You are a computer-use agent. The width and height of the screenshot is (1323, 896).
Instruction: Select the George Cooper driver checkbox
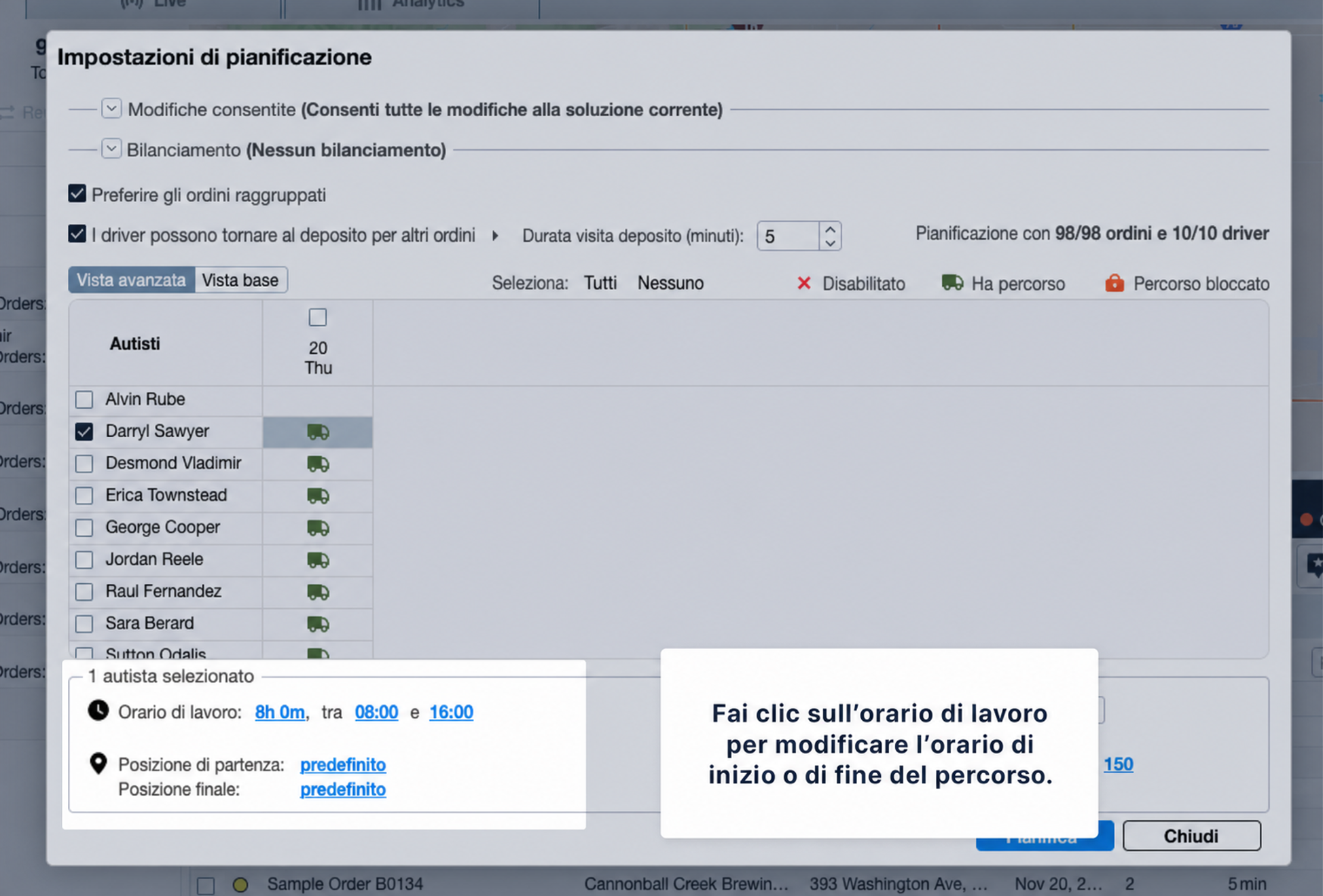click(84, 527)
